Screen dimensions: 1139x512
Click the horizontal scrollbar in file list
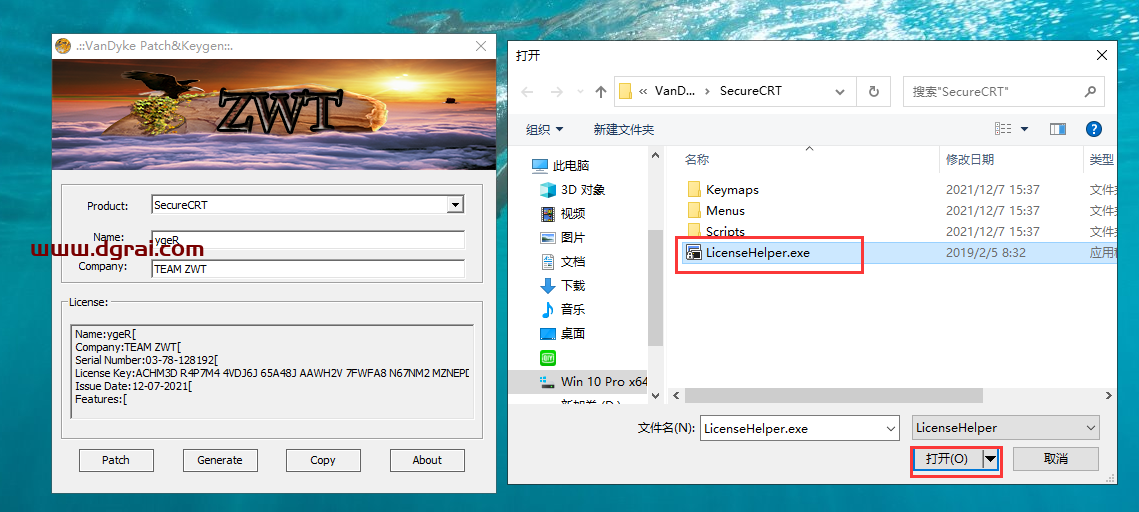point(833,395)
